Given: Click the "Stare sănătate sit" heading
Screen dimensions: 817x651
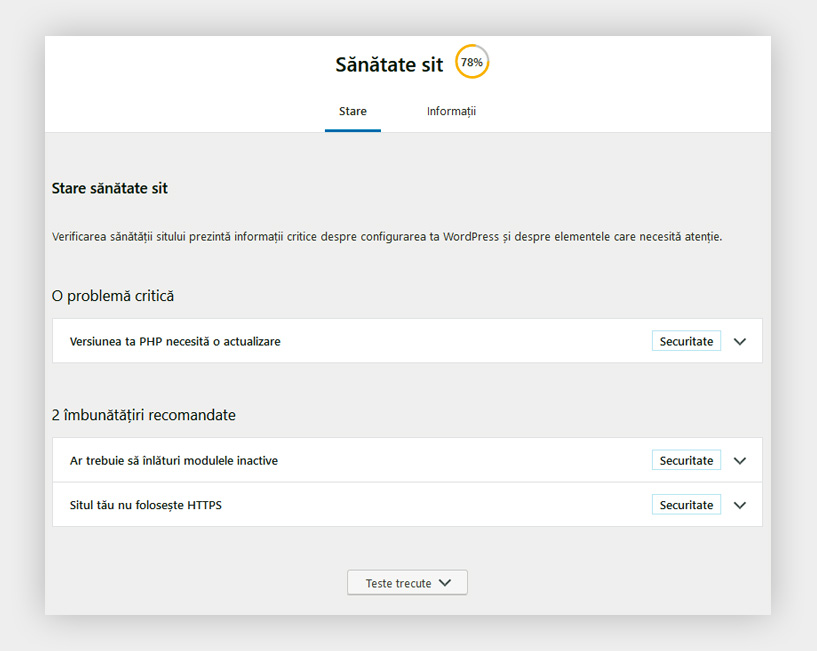Looking at the screenshot, I should (x=110, y=188).
